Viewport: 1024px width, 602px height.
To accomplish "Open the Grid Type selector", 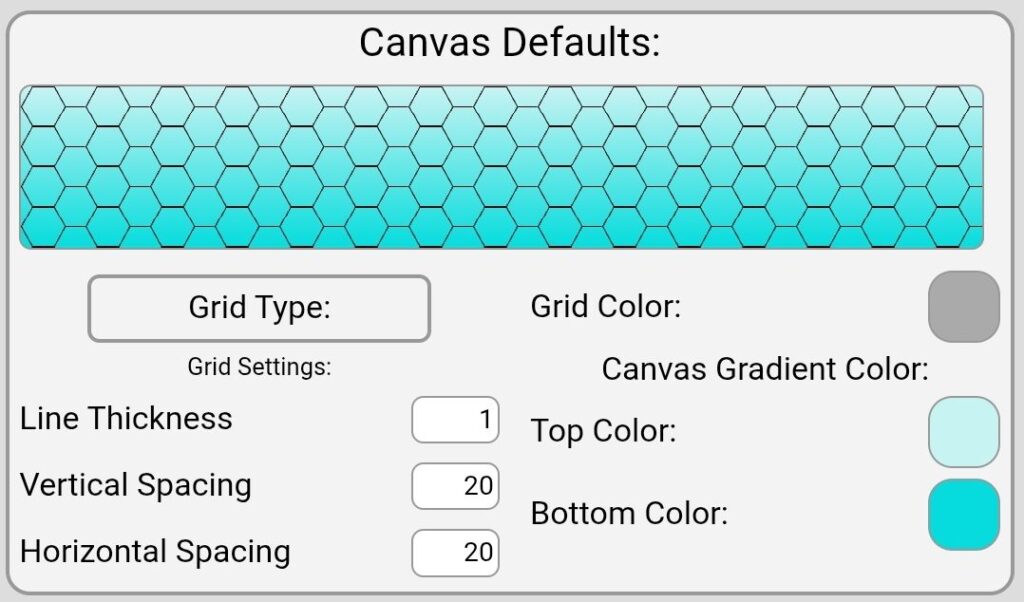I will (x=259, y=308).
